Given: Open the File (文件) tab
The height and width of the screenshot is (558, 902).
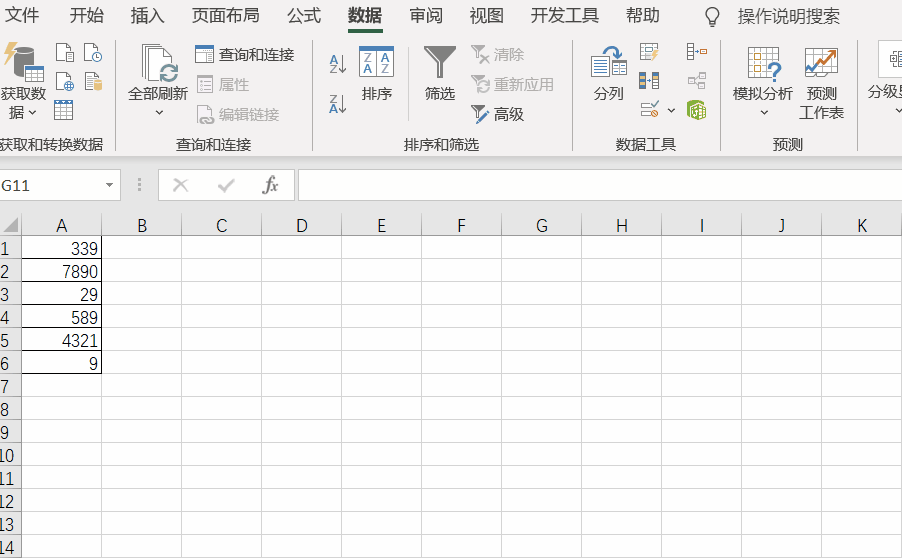Looking at the screenshot, I should 22,16.
